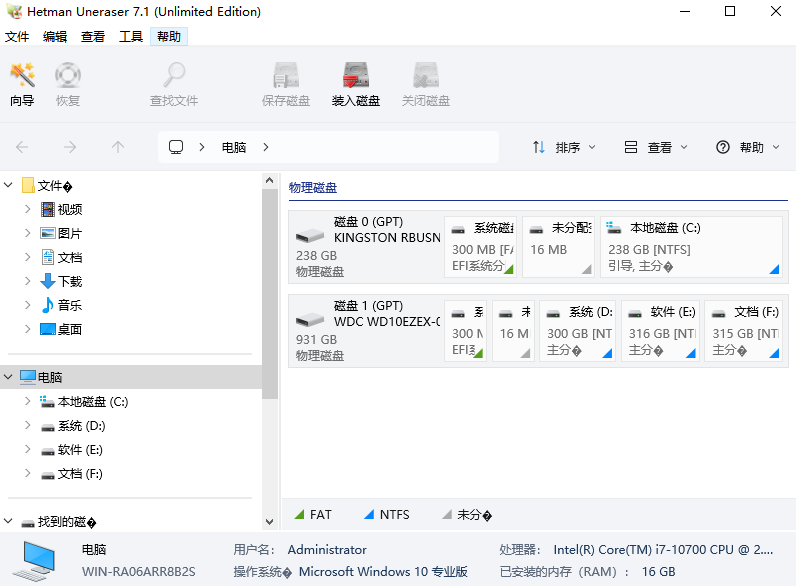Click the WDC 磁盘 1 physical disk
The width and height of the screenshot is (796, 586).
click(366, 331)
